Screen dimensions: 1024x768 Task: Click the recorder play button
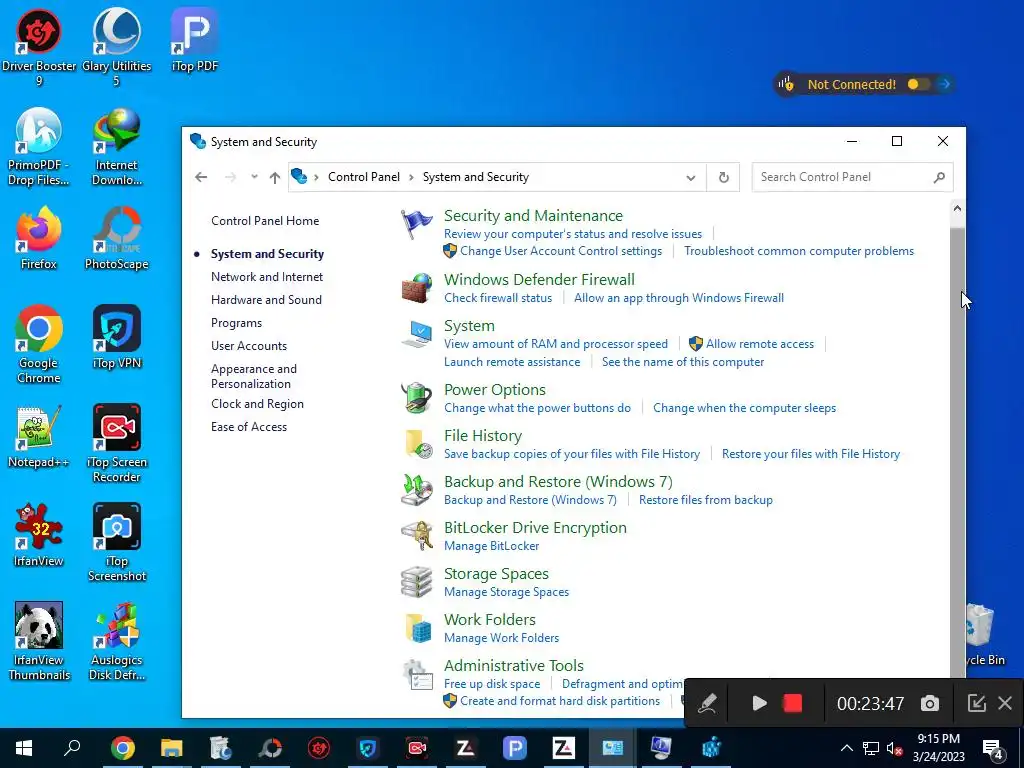[x=759, y=703]
